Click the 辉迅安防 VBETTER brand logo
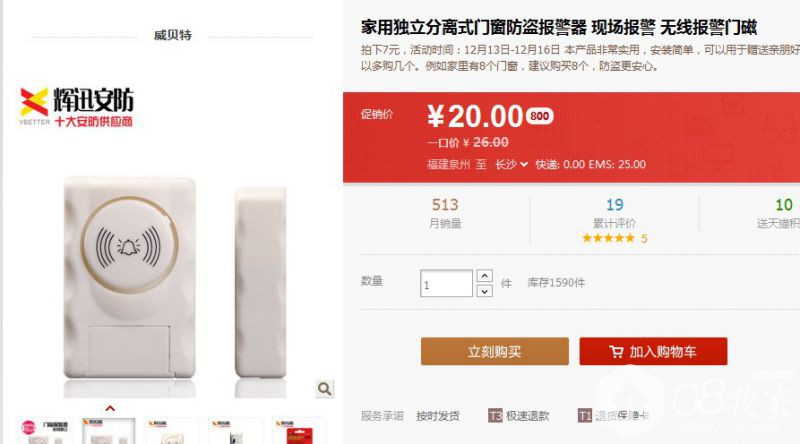Screen dimensions: 800x444 (77, 107)
